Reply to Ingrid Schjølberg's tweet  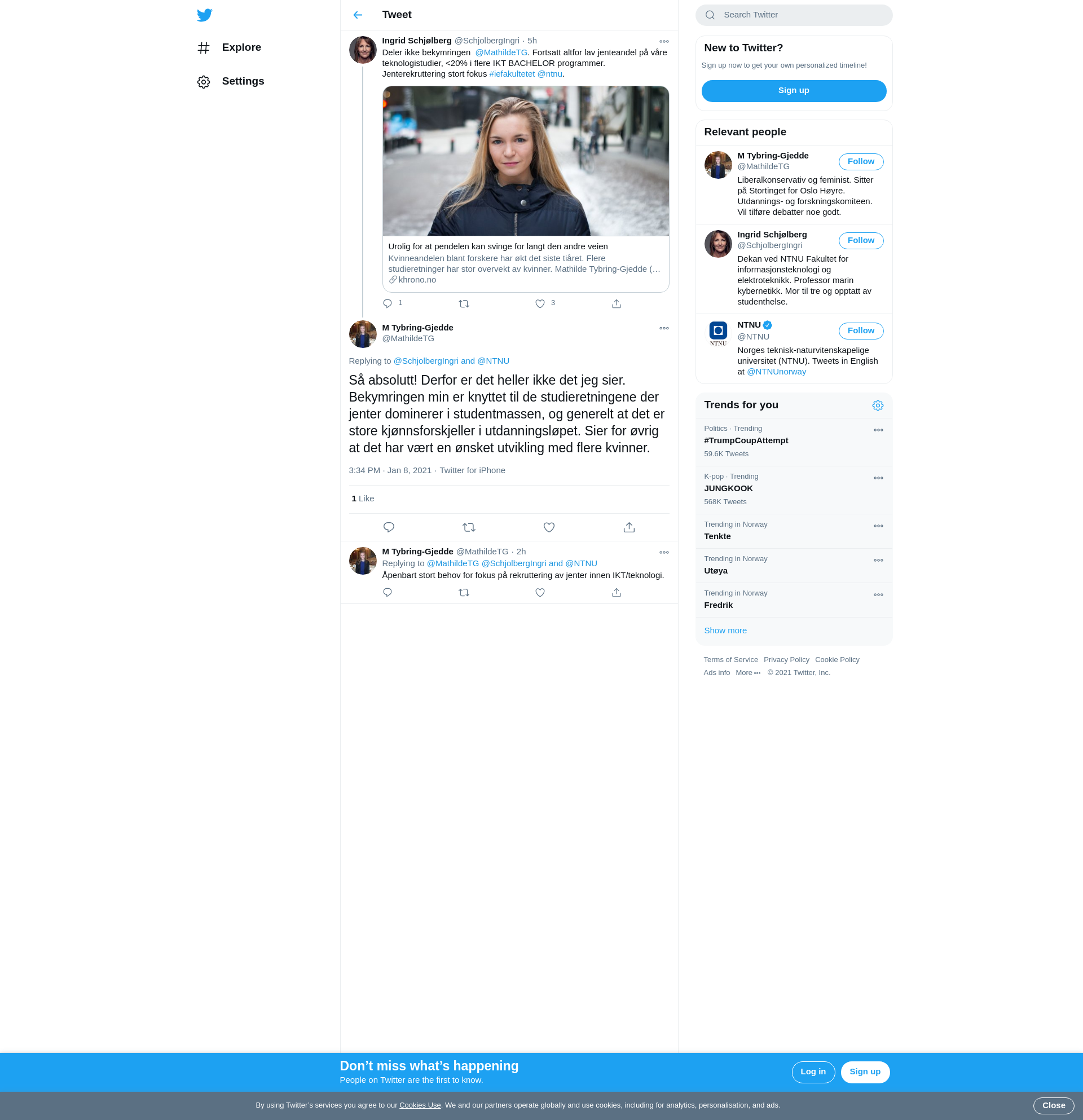click(x=388, y=303)
